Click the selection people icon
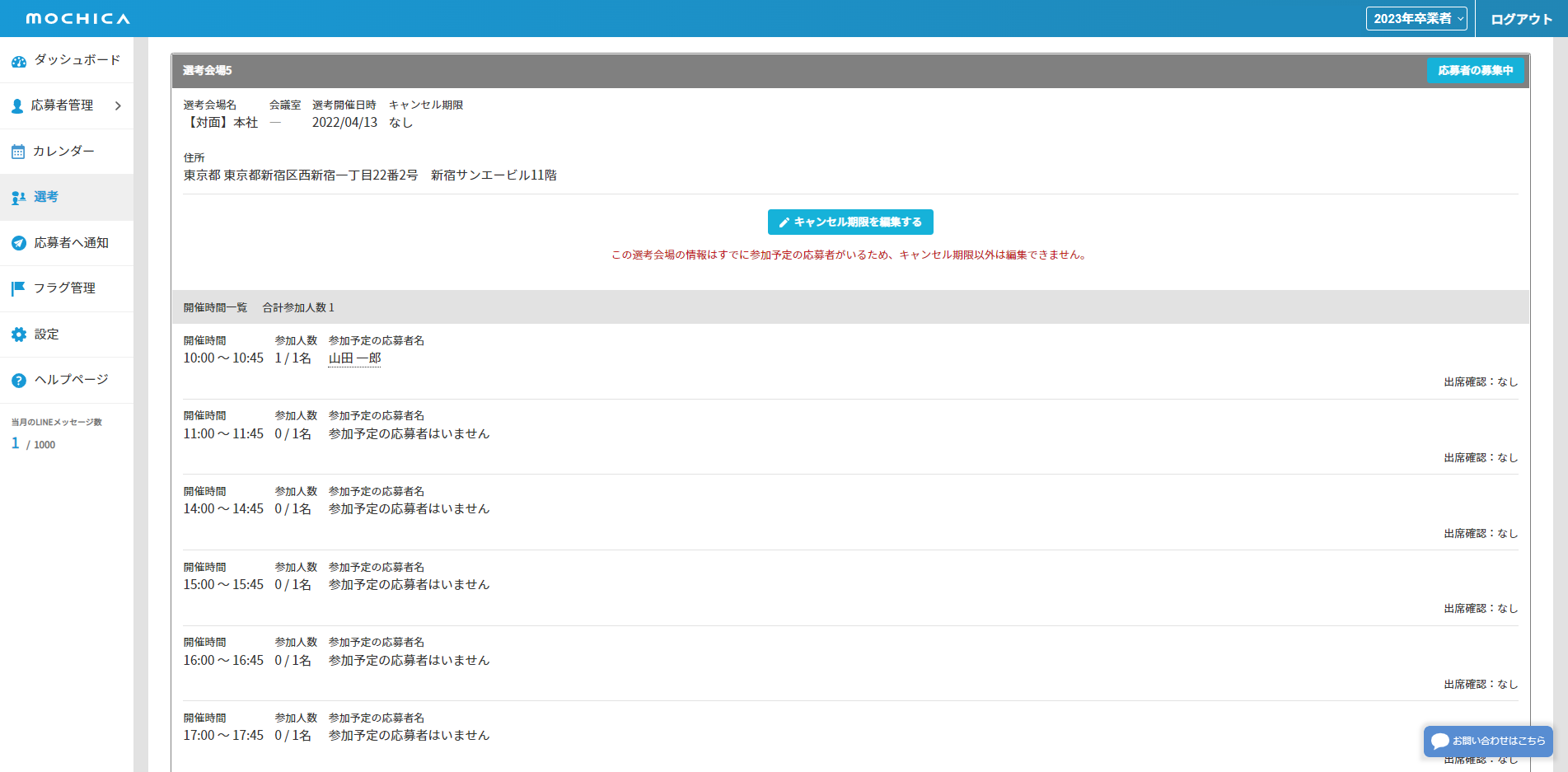 click(x=18, y=198)
